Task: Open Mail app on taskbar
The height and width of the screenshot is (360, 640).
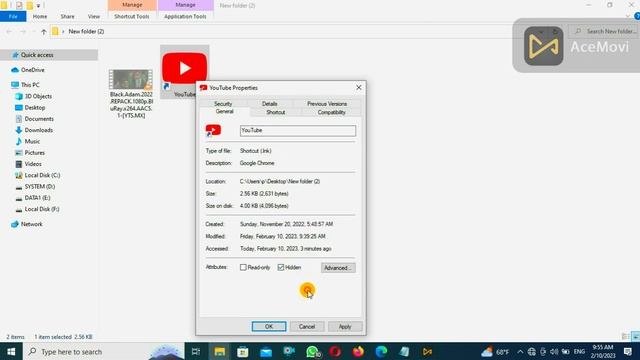Action: (266, 351)
